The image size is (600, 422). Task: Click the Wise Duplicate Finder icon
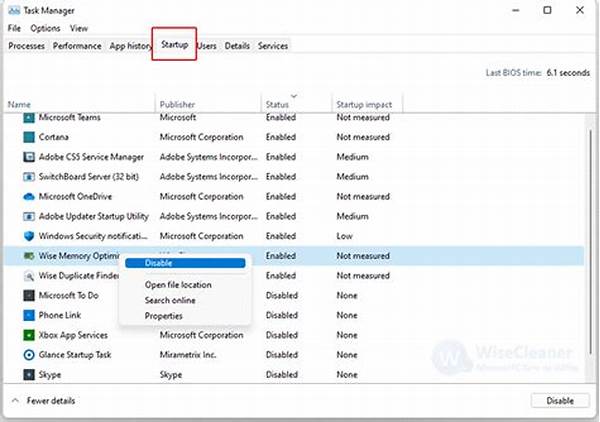click(x=29, y=276)
